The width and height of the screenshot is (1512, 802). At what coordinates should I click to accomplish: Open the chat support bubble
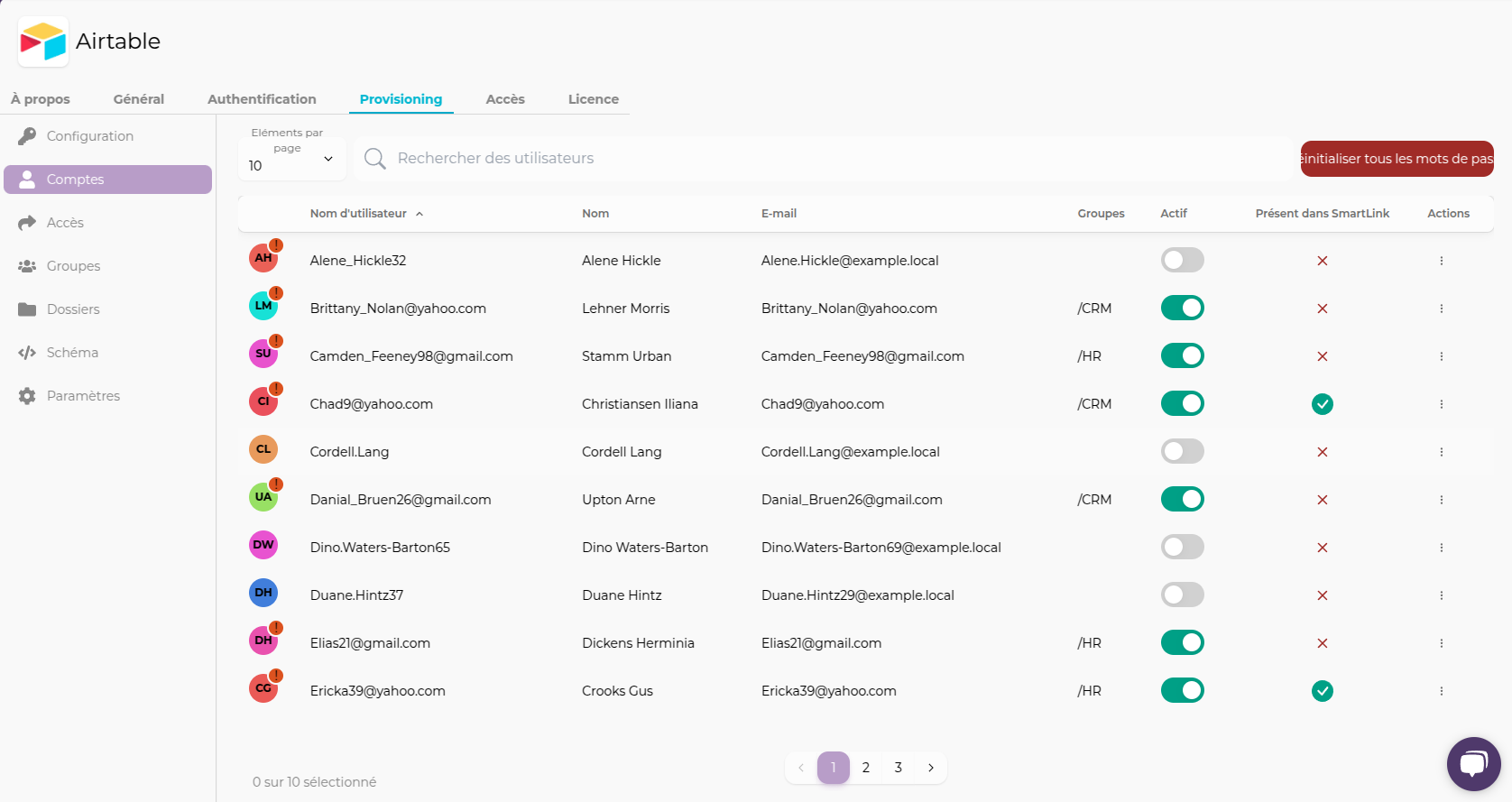pyautogui.click(x=1472, y=764)
